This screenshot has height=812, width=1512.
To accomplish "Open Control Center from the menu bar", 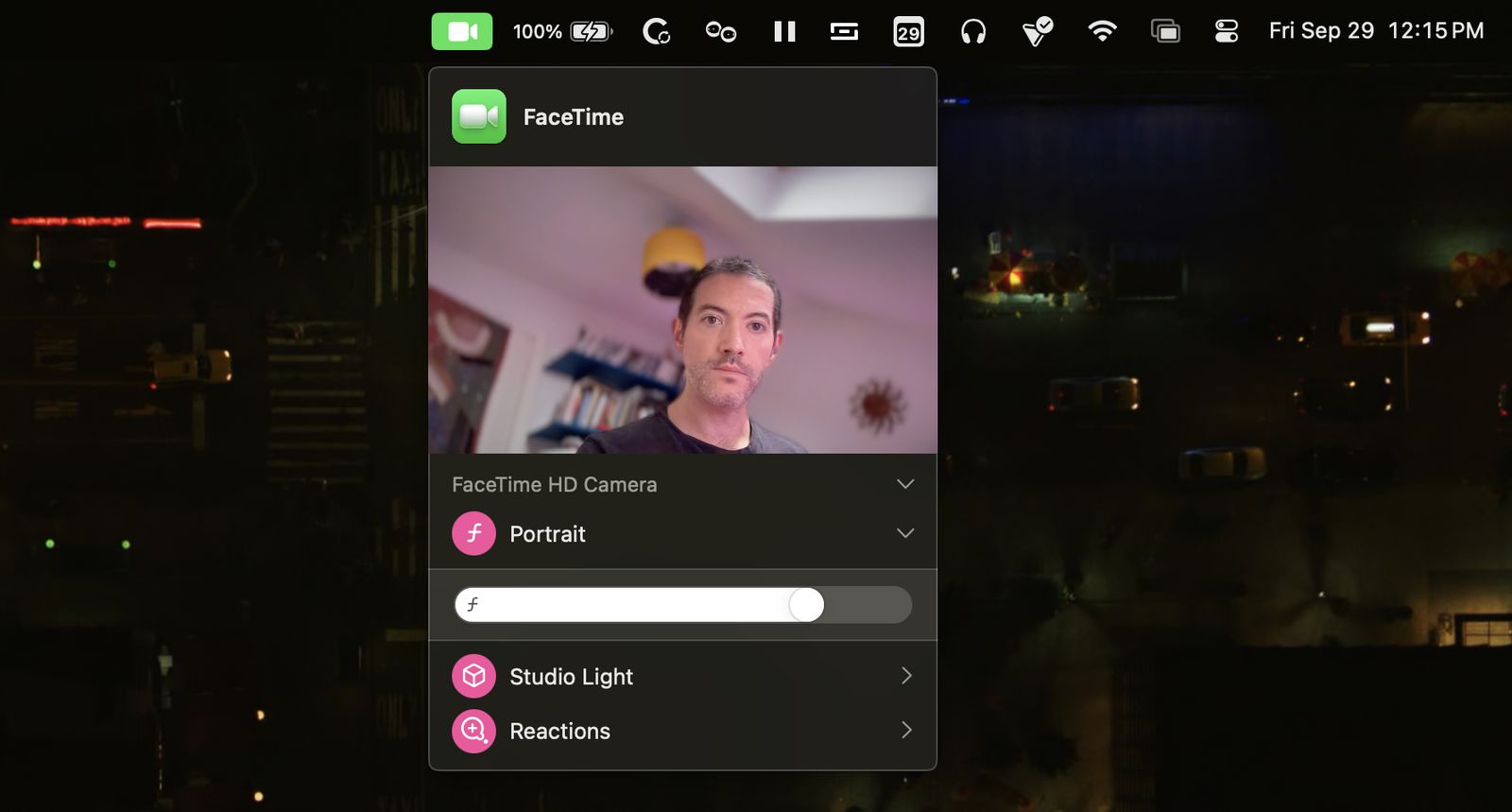I will click(x=1227, y=31).
